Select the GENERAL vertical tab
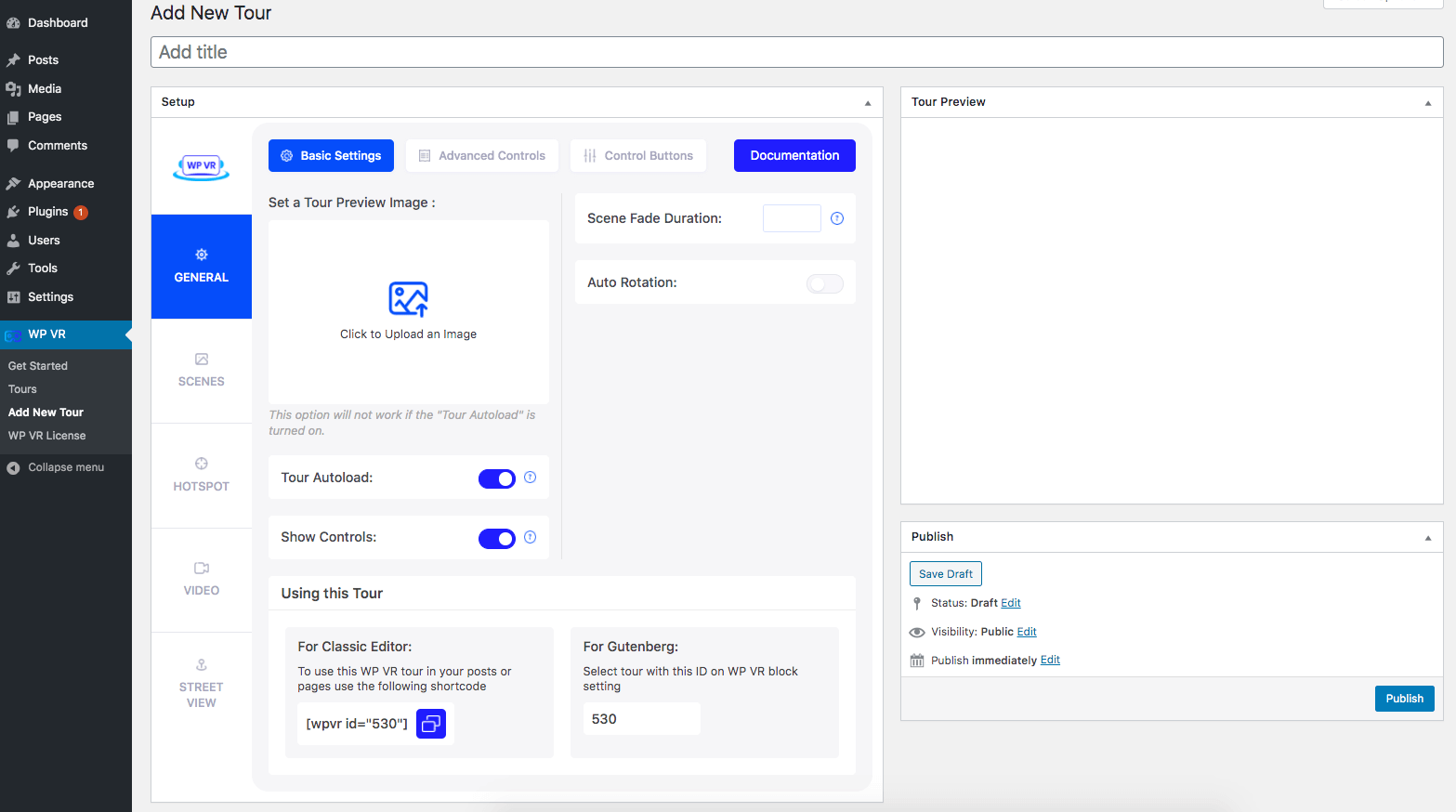This screenshot has width=1456, height=812. (x=202, y=267)
